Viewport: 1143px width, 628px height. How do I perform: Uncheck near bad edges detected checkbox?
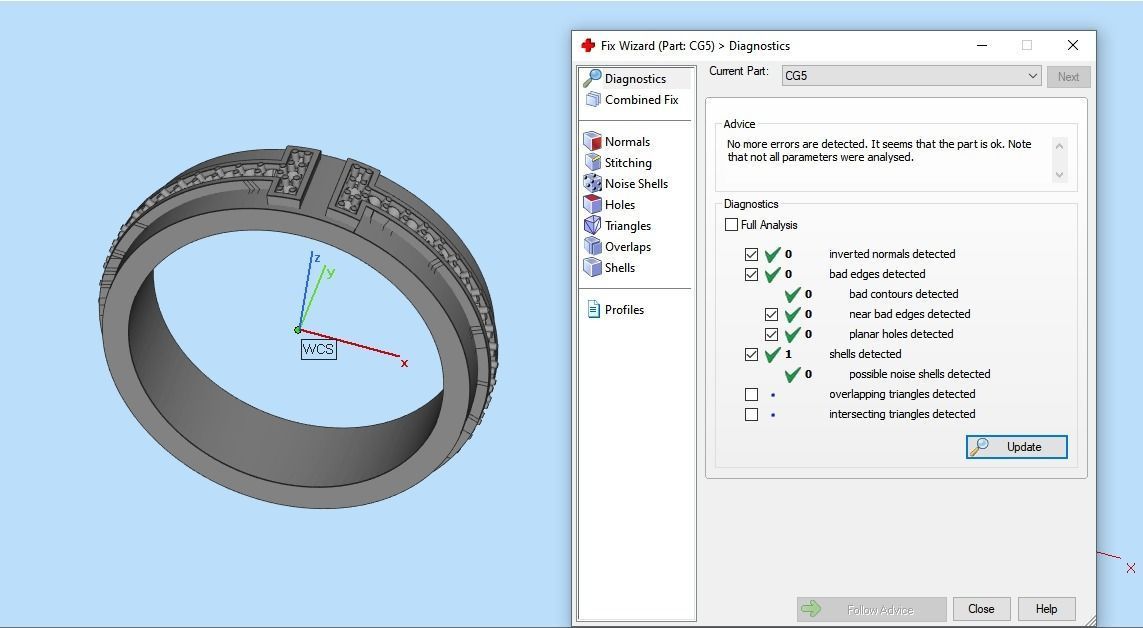pos(771,315)
